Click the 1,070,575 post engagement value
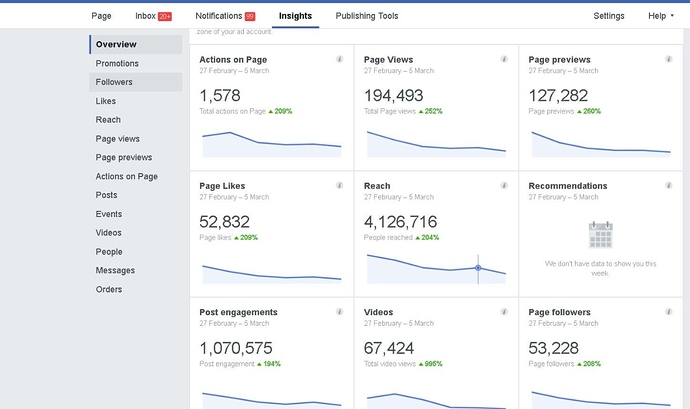 [x=236, y=348]
